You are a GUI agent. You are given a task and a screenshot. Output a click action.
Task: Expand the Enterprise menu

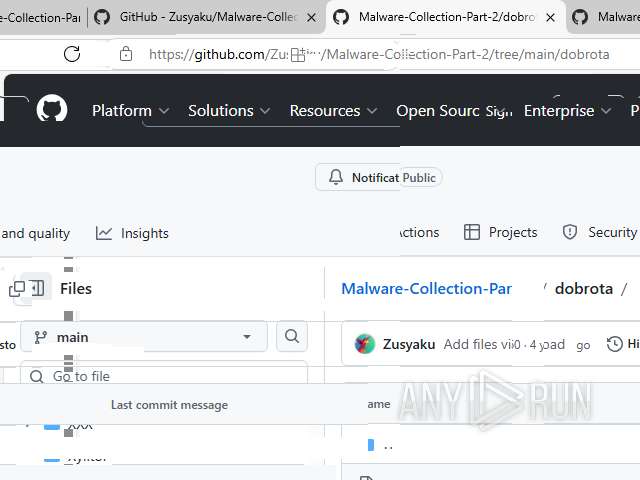point(567,111)
